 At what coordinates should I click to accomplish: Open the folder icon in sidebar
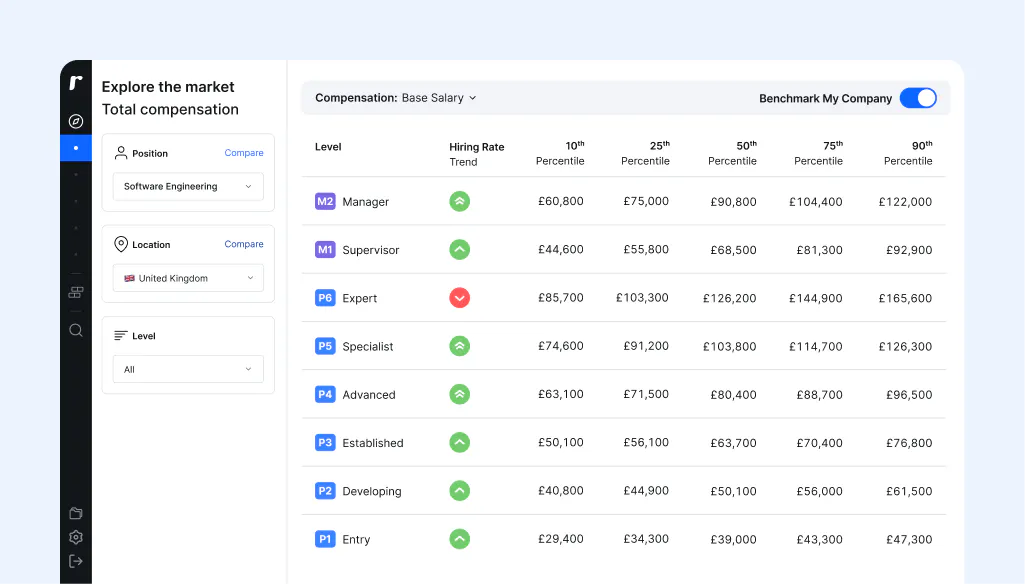[76, 513]
